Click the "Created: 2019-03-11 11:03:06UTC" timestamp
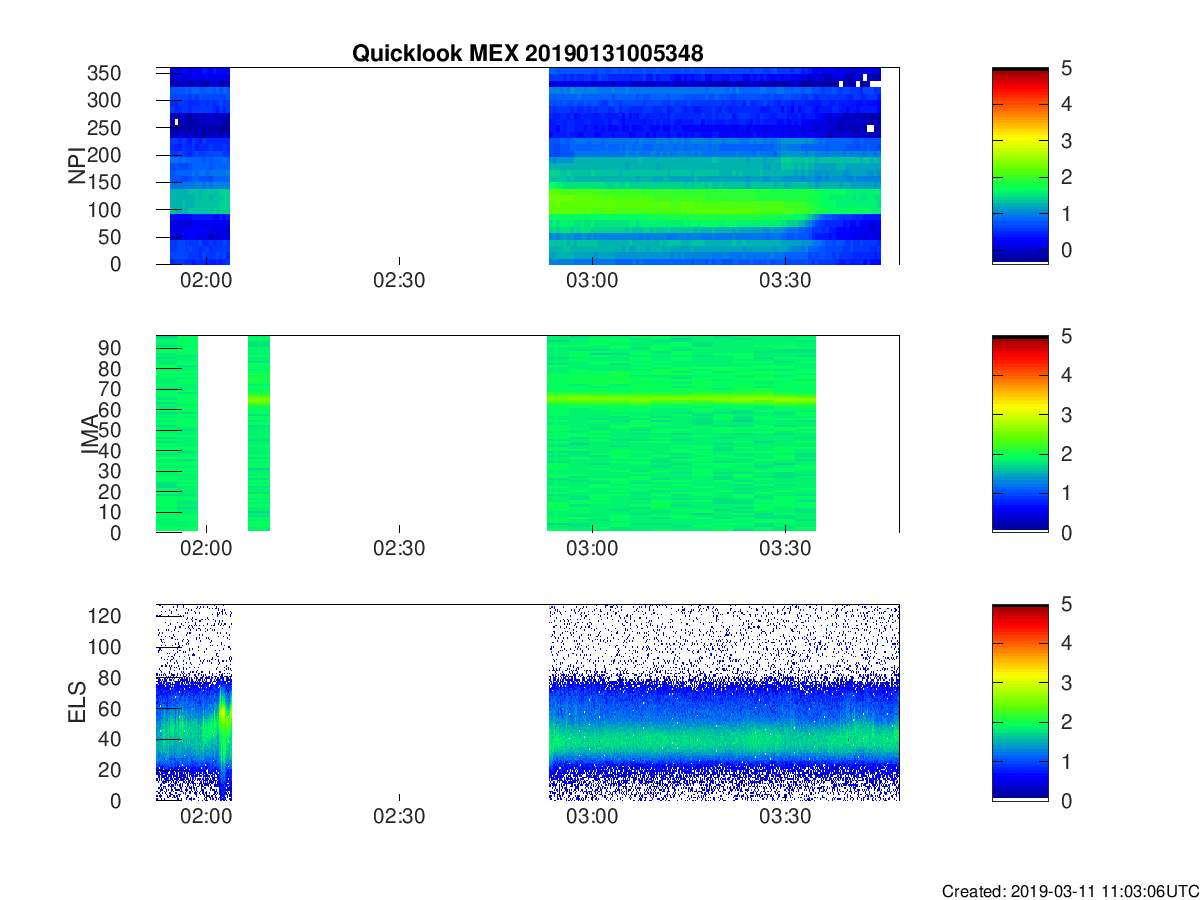 tap(1070, 890)
